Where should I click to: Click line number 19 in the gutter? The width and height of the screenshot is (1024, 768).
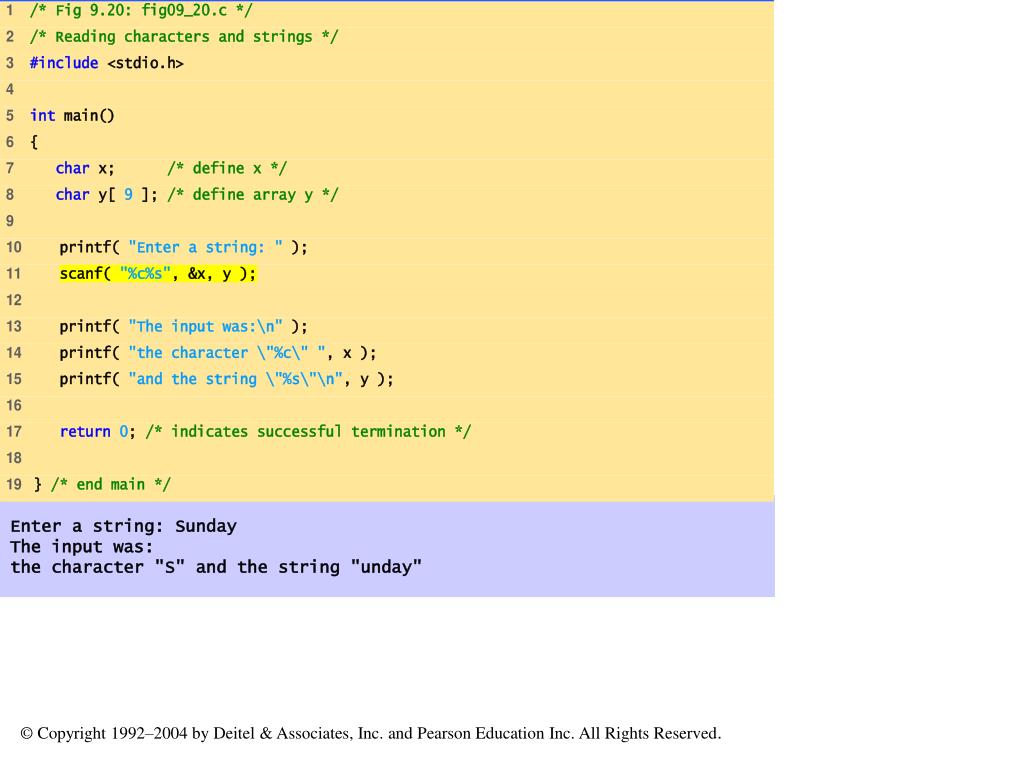coord(14,485)
